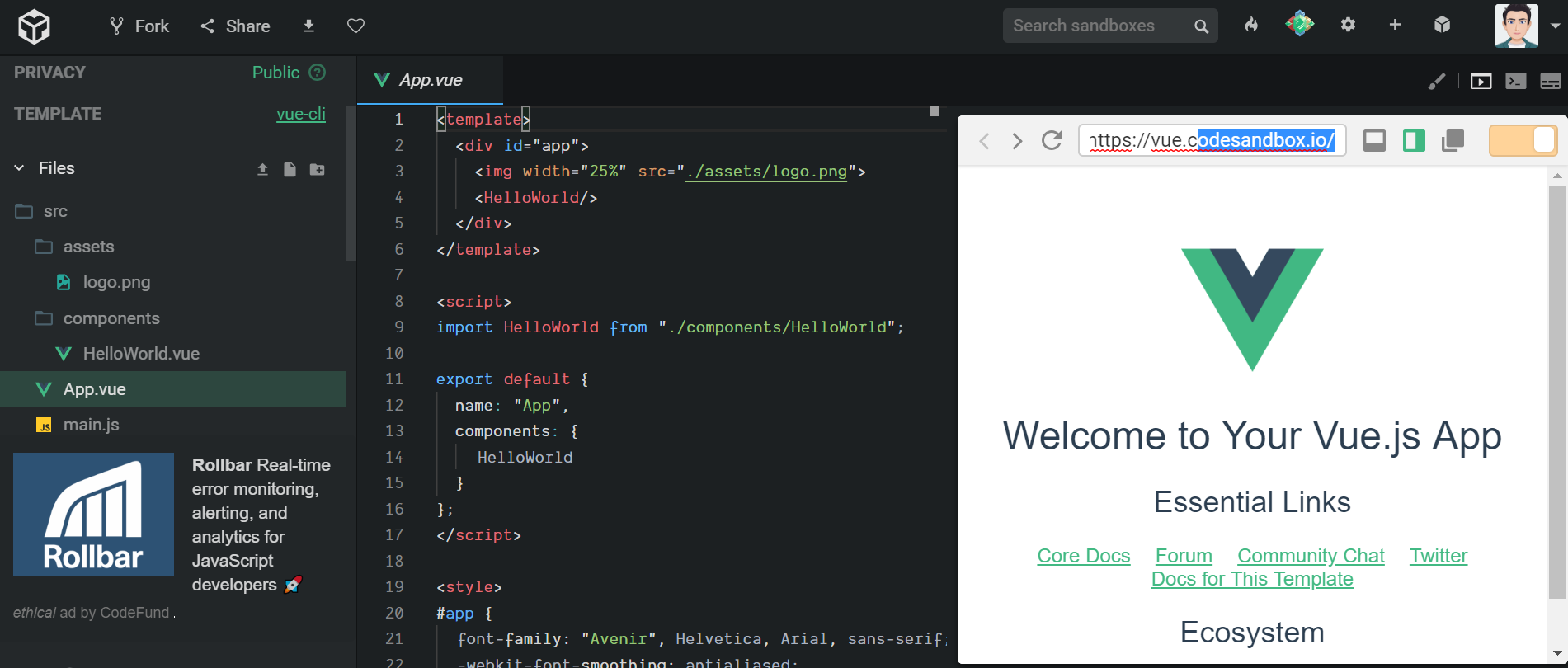The width and height of the screenshot is (1568, 668).
Task: Click the brush prettify icon
Action: [x=1437, y=81]
